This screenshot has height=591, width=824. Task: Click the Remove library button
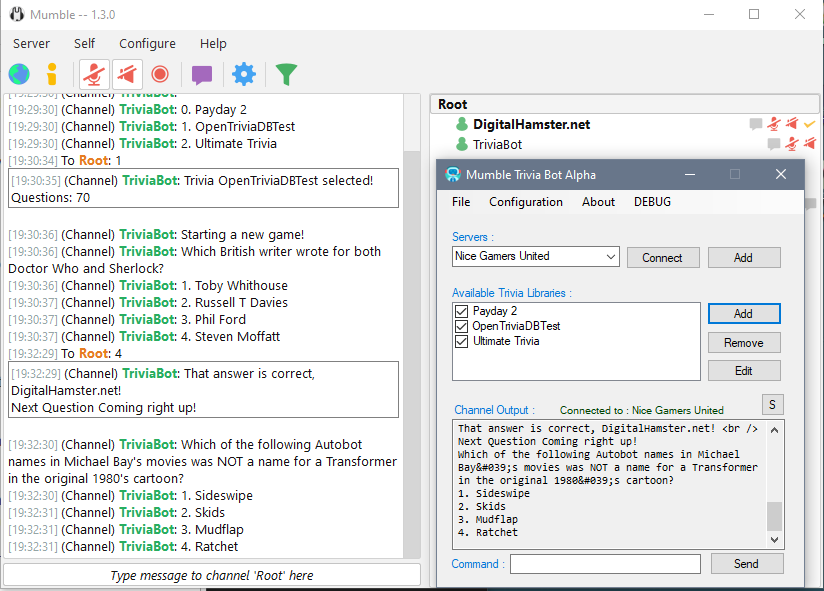(x=743, y=342)
